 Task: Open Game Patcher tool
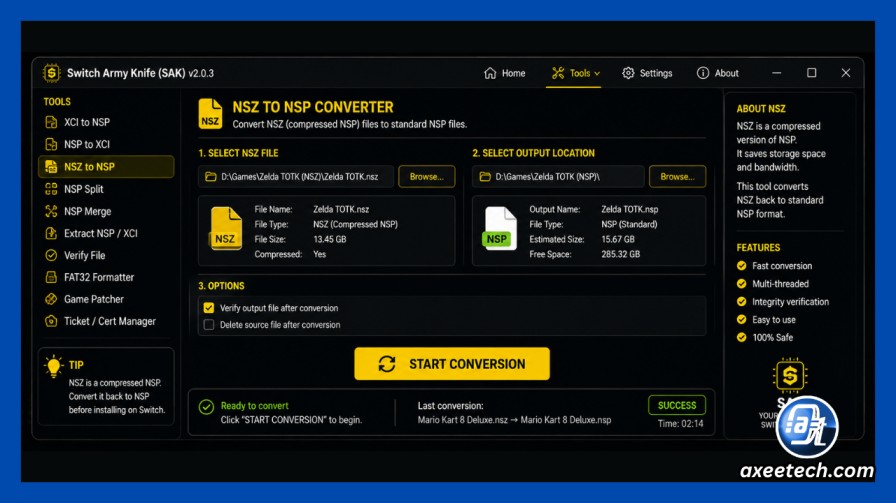(106, 299)
